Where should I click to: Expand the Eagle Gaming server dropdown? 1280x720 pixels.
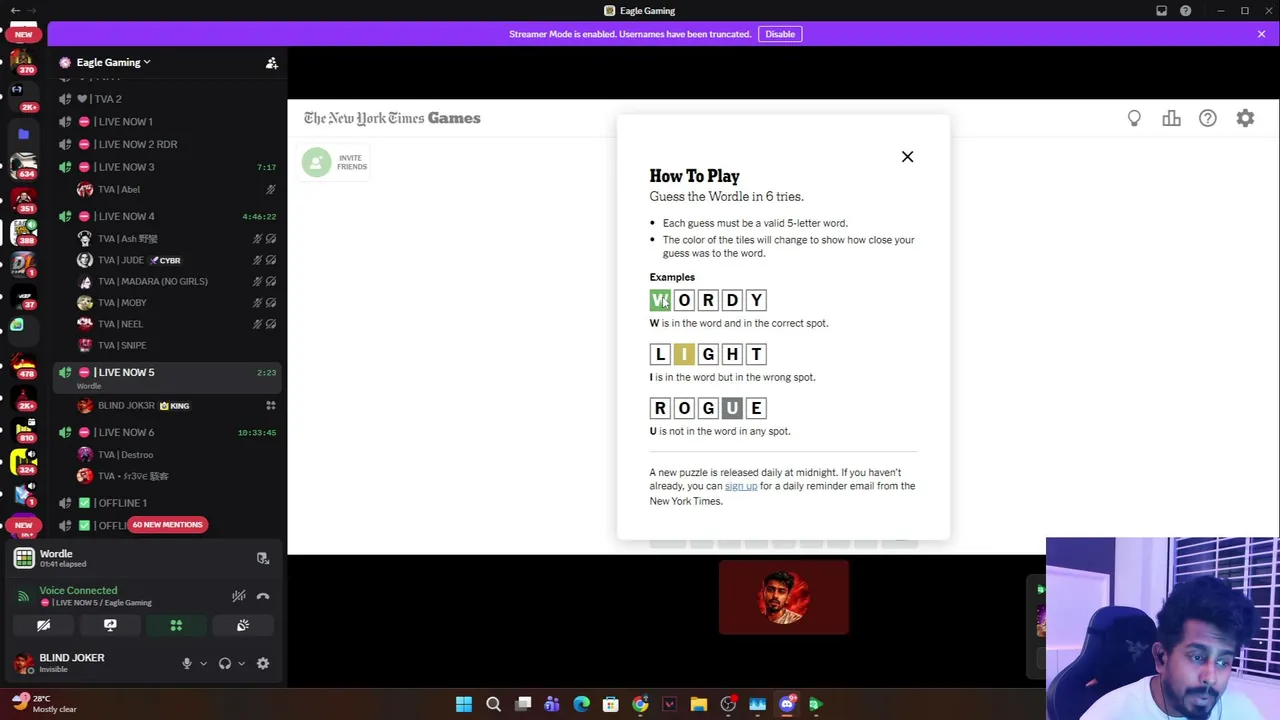click(113, 62)
